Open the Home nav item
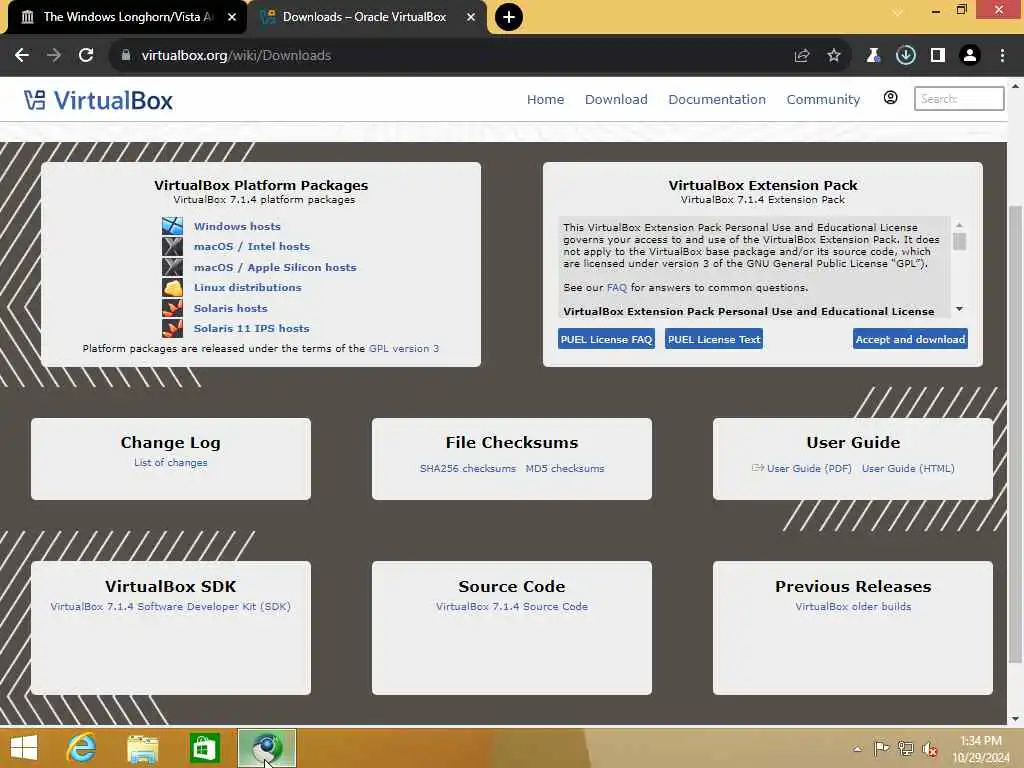This screenshot has height=768, width=1024. click(x=545, y=99)
